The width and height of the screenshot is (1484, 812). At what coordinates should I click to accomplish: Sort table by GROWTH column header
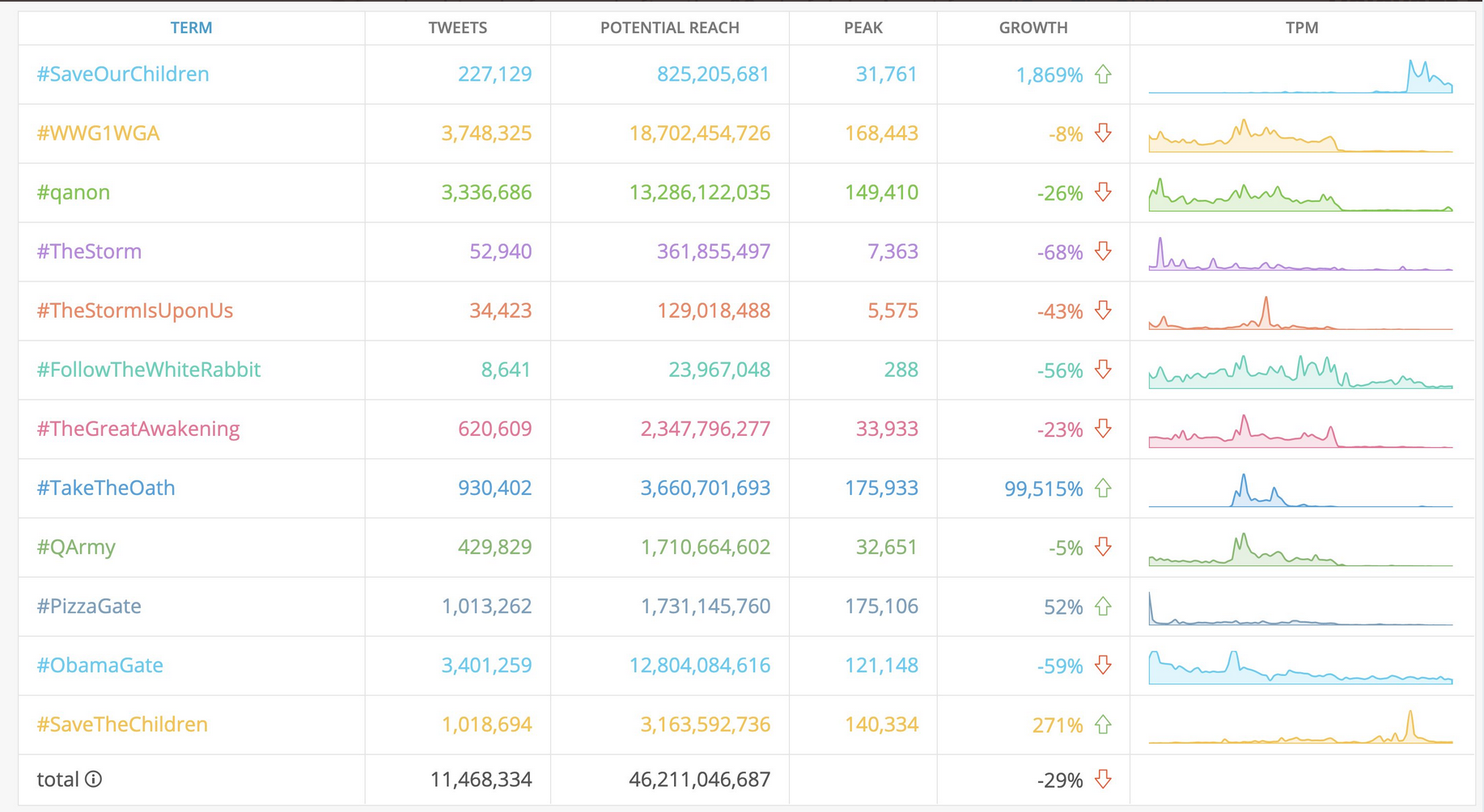[x=1032, y=27]
